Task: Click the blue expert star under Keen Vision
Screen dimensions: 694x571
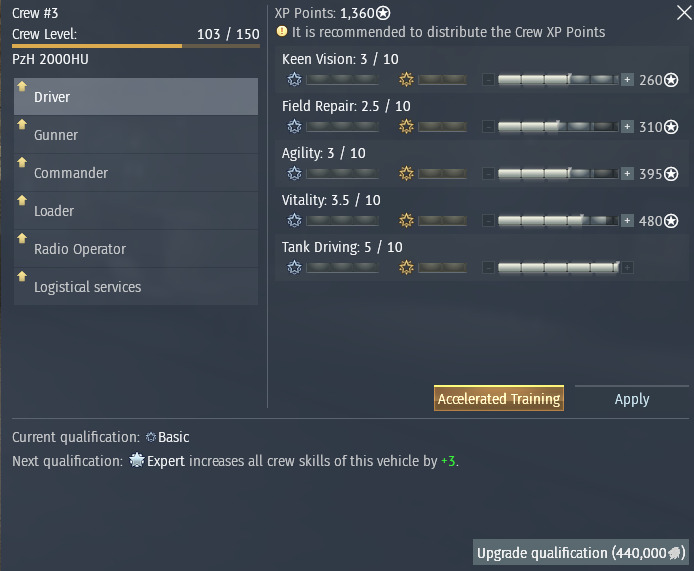Action: pyautogui.click(x=294, y=80)
